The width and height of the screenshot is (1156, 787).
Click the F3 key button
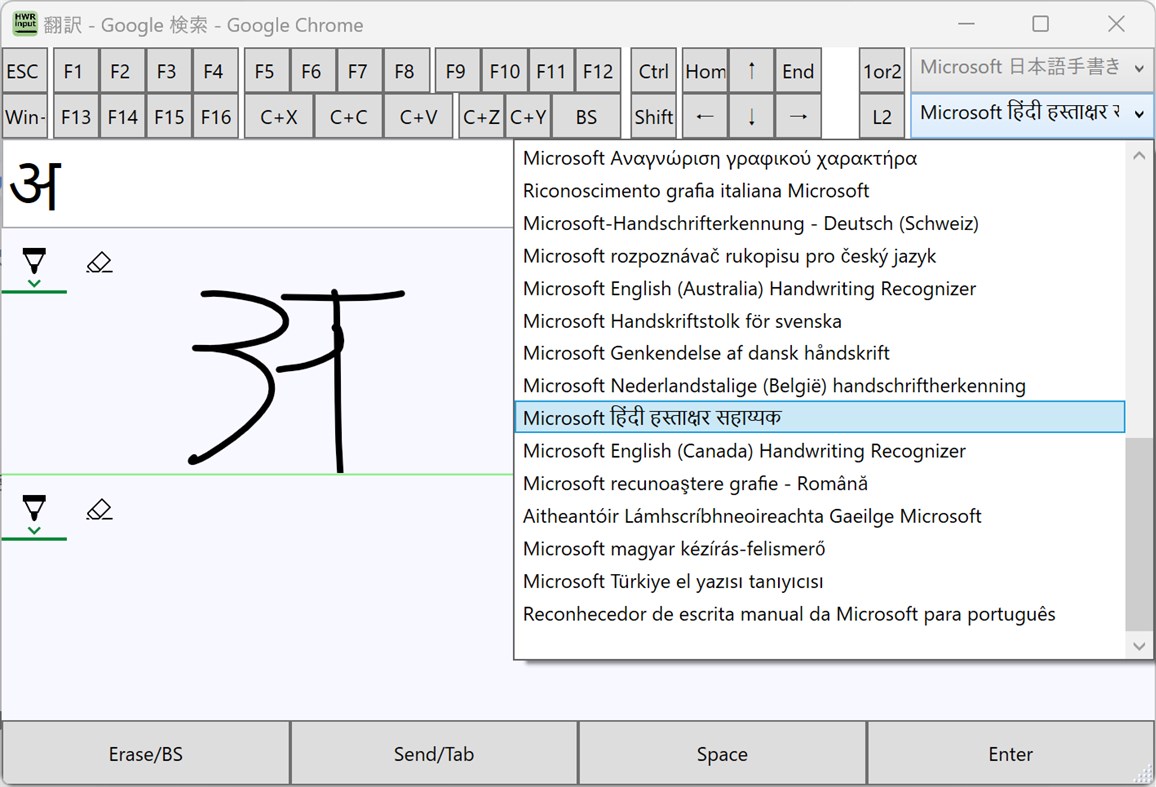click(x=167, y=71)
